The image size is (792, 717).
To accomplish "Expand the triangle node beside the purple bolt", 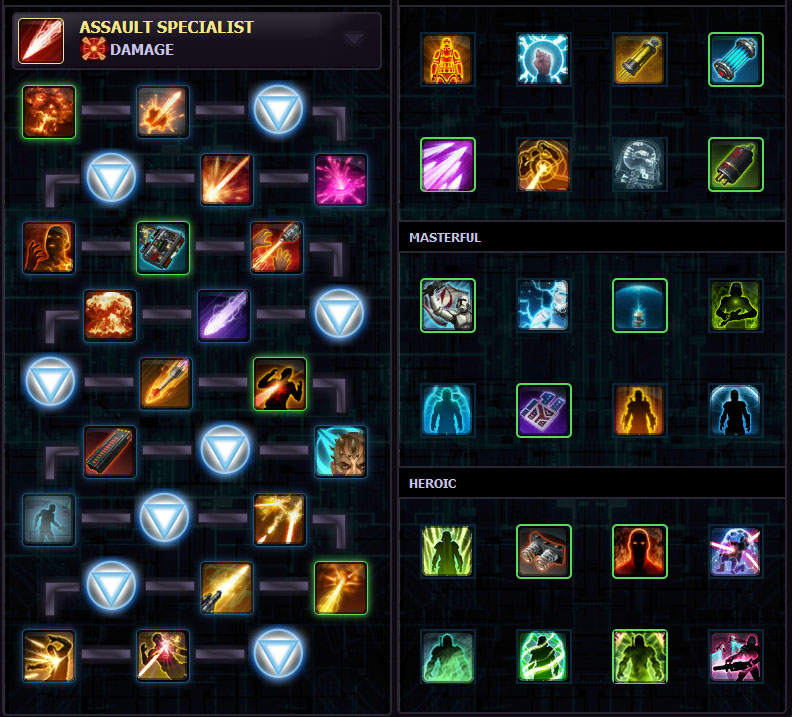I will [x=339, y=315].
